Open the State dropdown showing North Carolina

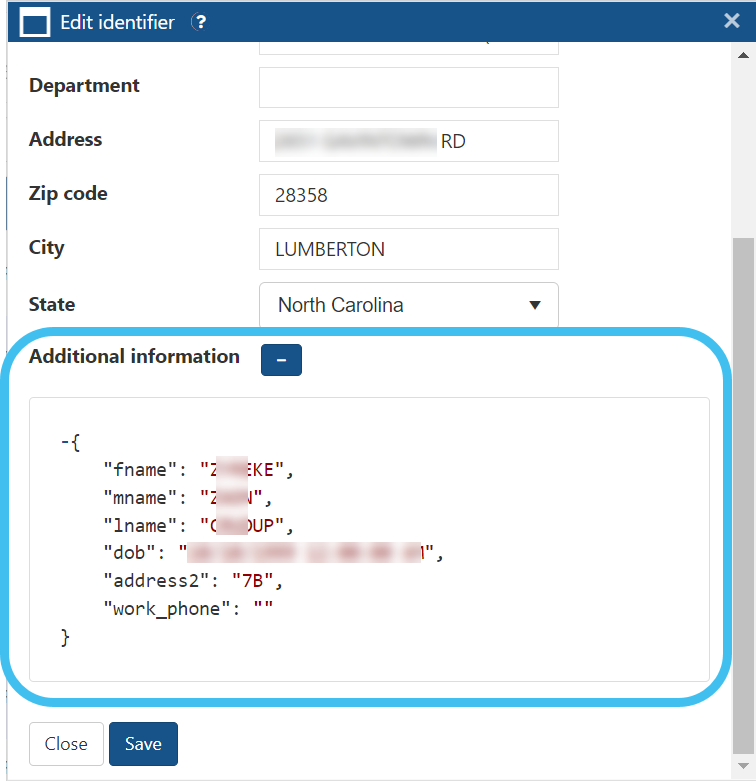pyautogui.click(x=408, y=305)
